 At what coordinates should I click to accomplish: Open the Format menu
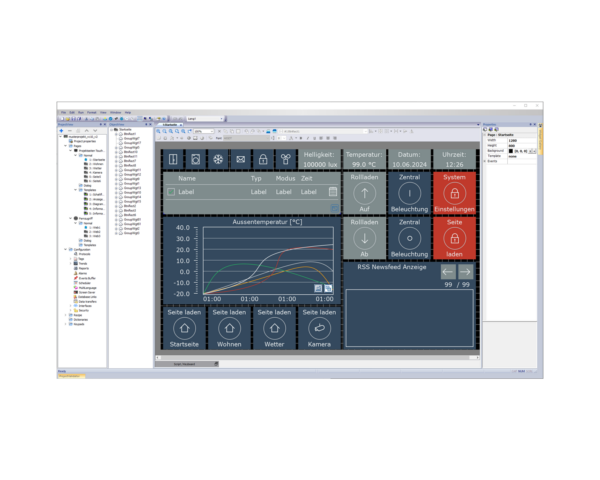pos(92,113)
